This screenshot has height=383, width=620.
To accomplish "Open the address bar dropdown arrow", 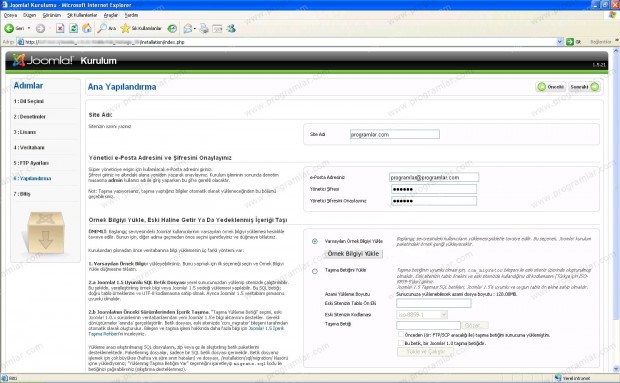I will 560,42.
